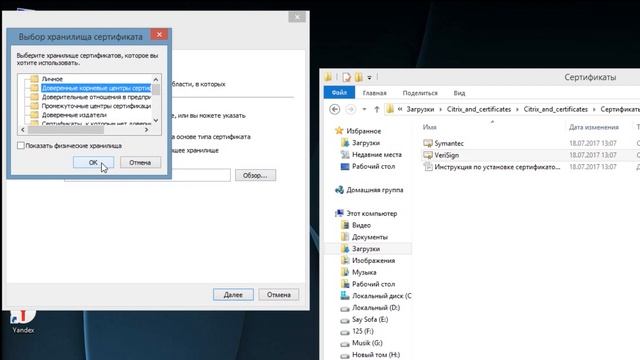Open the Файл tab in Explorer

pos(339,93)
